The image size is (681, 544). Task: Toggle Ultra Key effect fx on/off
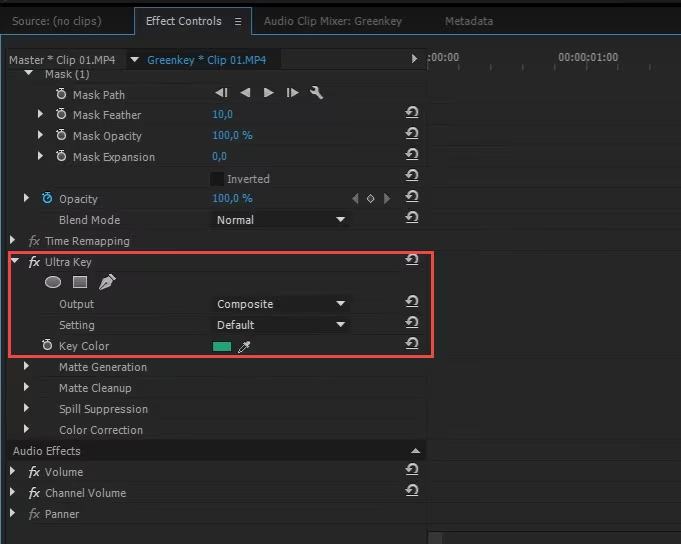tap(34, 262)
